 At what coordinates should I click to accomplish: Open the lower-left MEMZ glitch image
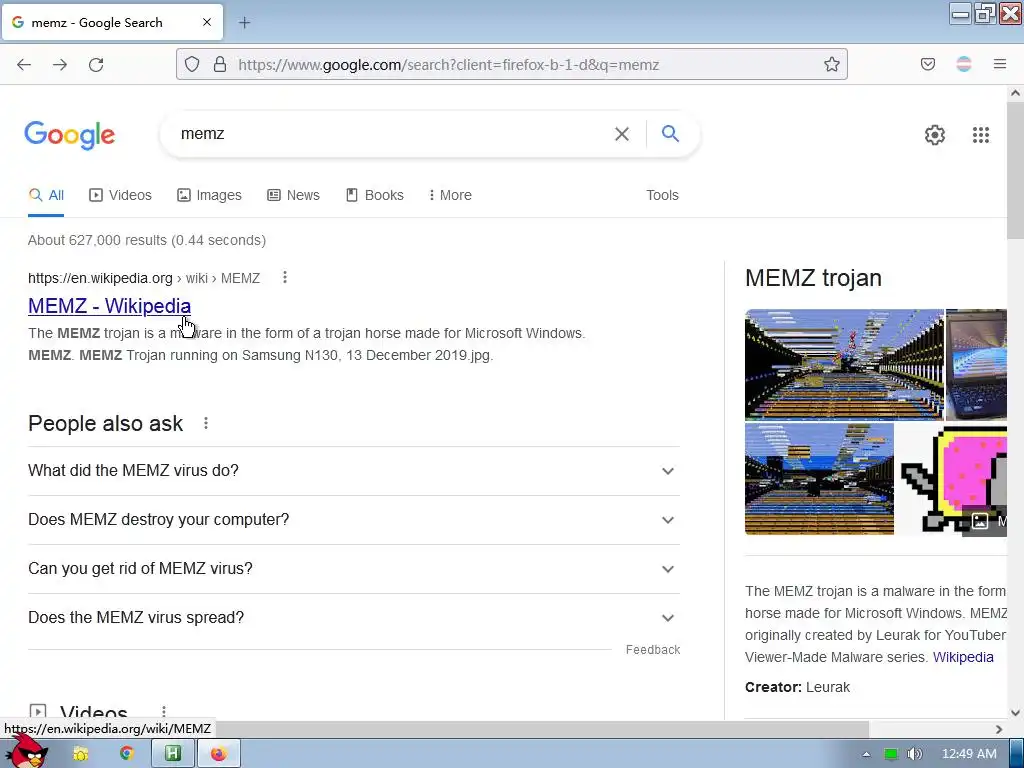[819, 479]
